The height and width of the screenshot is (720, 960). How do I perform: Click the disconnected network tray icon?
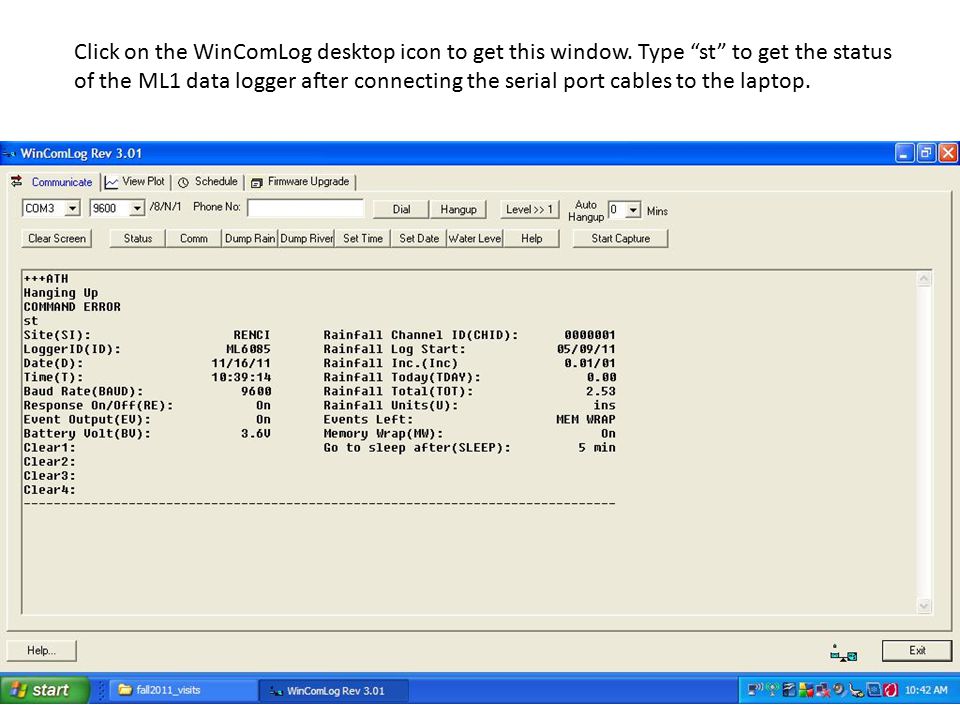tap(823, 690)
